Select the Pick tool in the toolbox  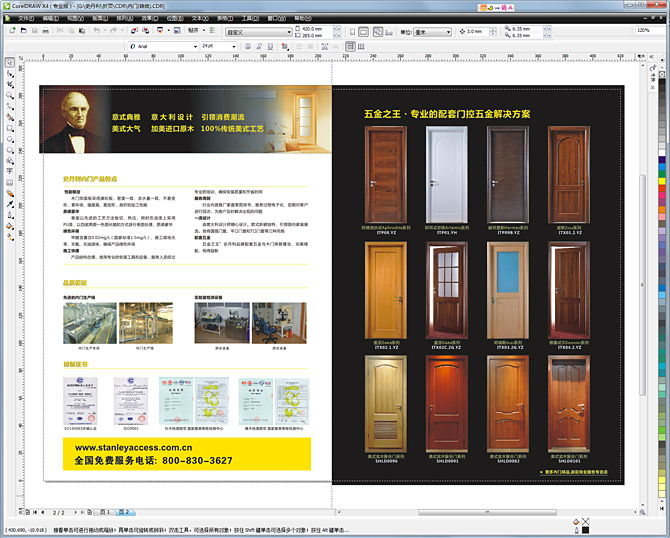pos(9,62)
